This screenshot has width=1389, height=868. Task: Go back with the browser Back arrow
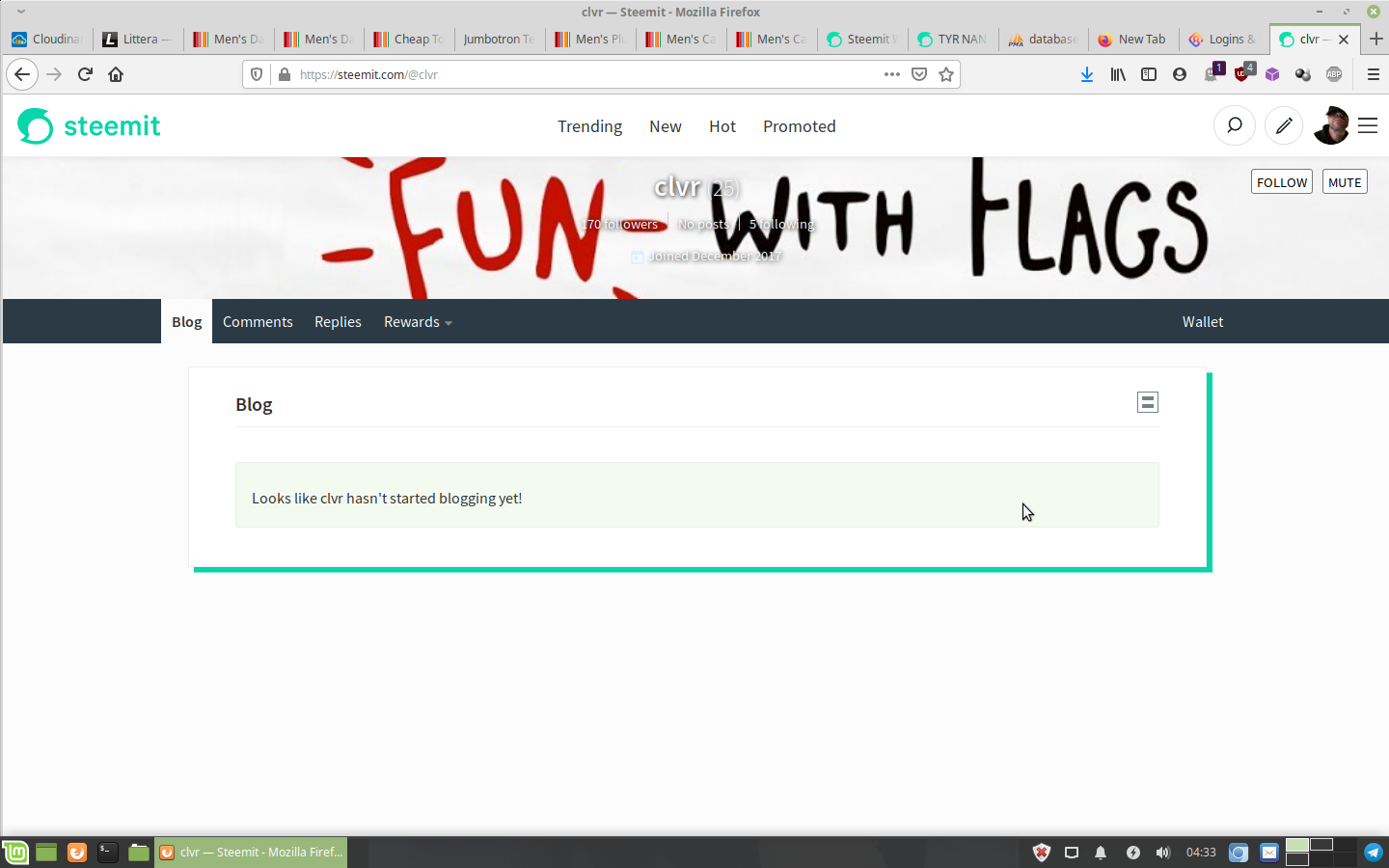pyautogui.click(x=22, y=74)
